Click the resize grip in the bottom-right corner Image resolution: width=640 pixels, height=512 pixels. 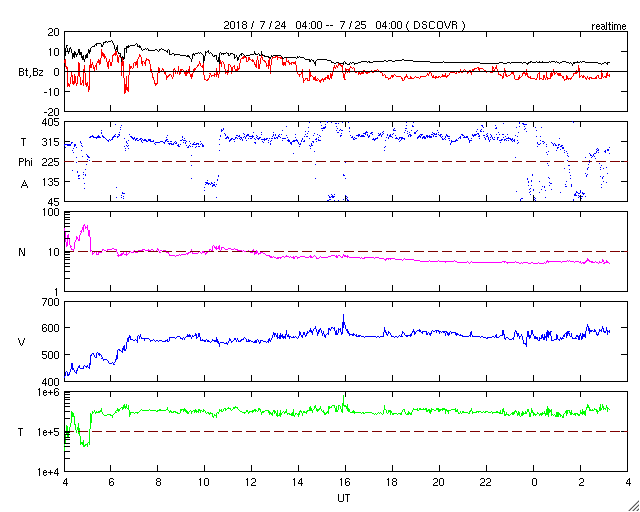click(x=633, y=505)
